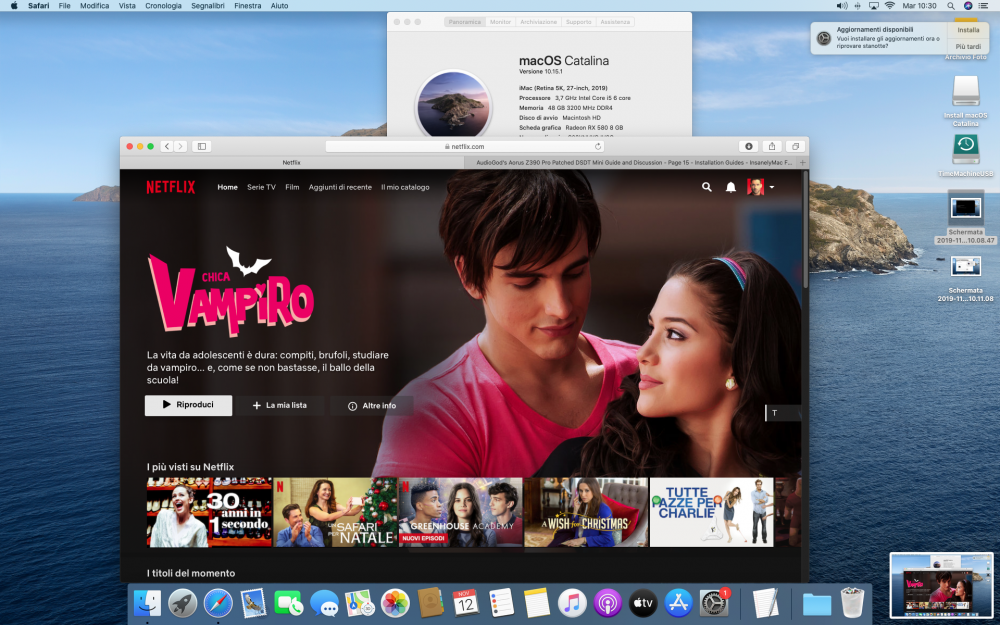Select Panoramica tab in About This Mac
This screenshot has width=1000, height=625.
coord(464,22)
